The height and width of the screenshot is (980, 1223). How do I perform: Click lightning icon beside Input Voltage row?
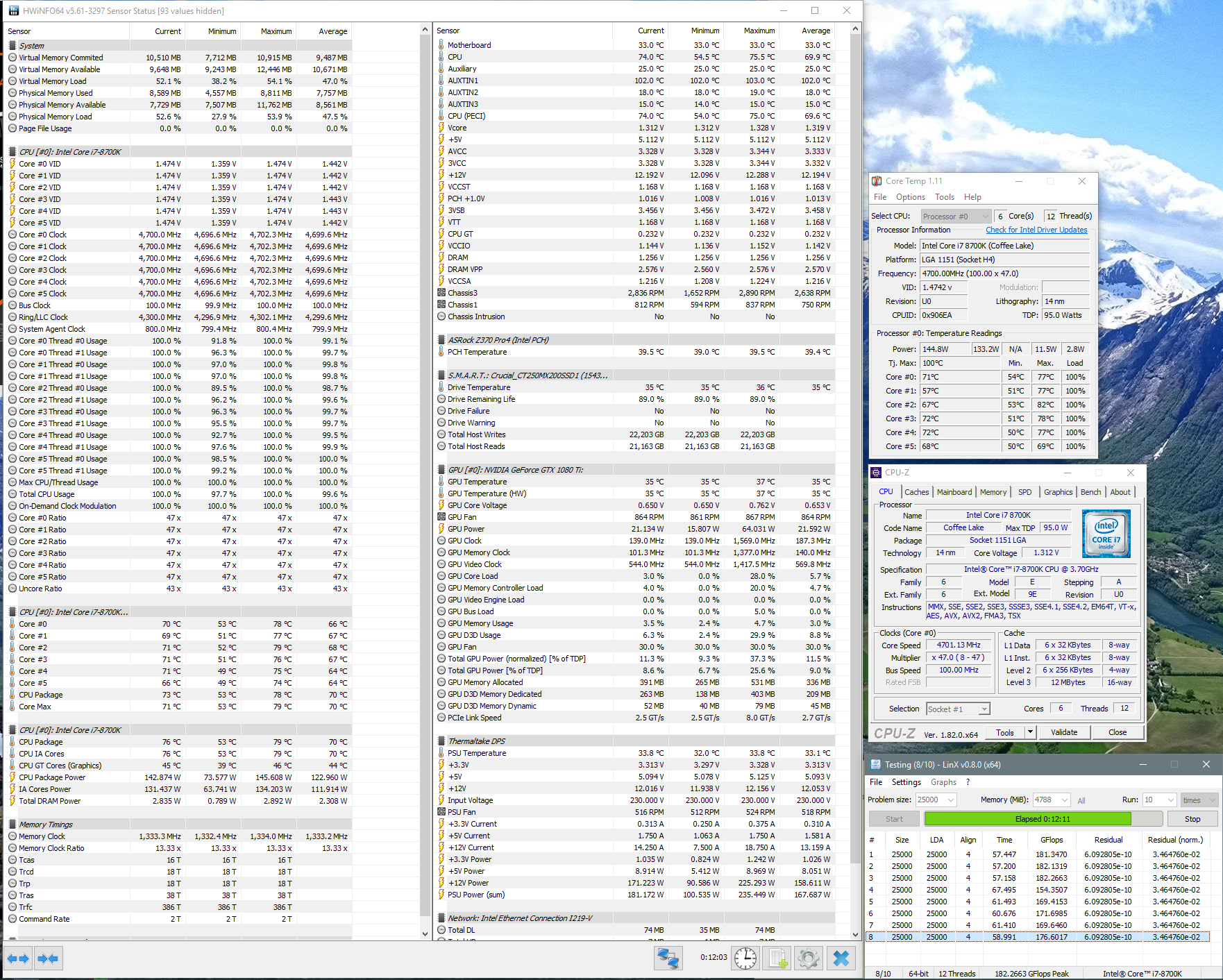click(441, 800)
